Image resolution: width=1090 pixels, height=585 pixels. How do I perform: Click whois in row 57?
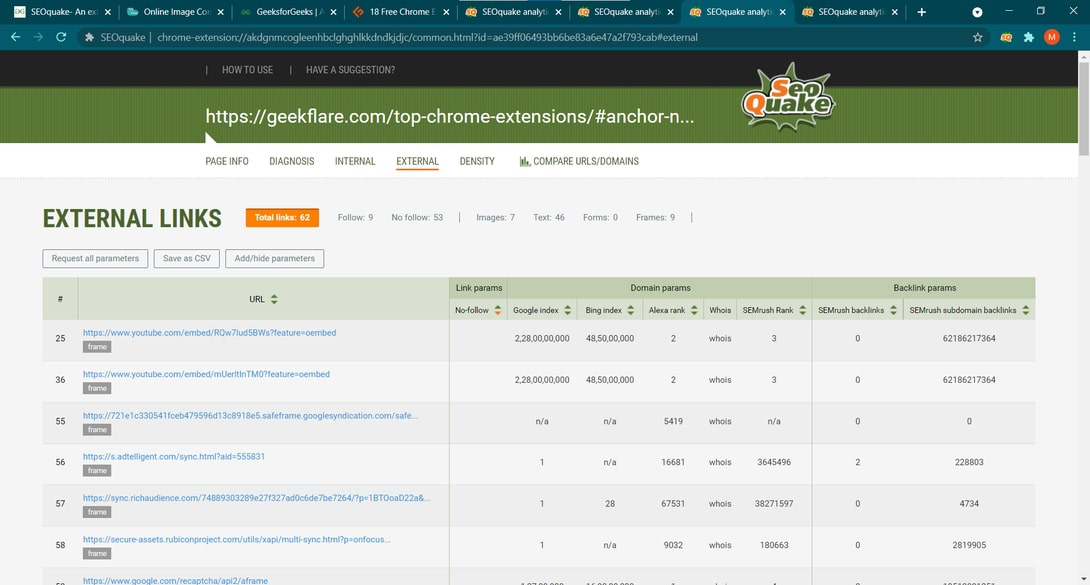coord(719,504)
